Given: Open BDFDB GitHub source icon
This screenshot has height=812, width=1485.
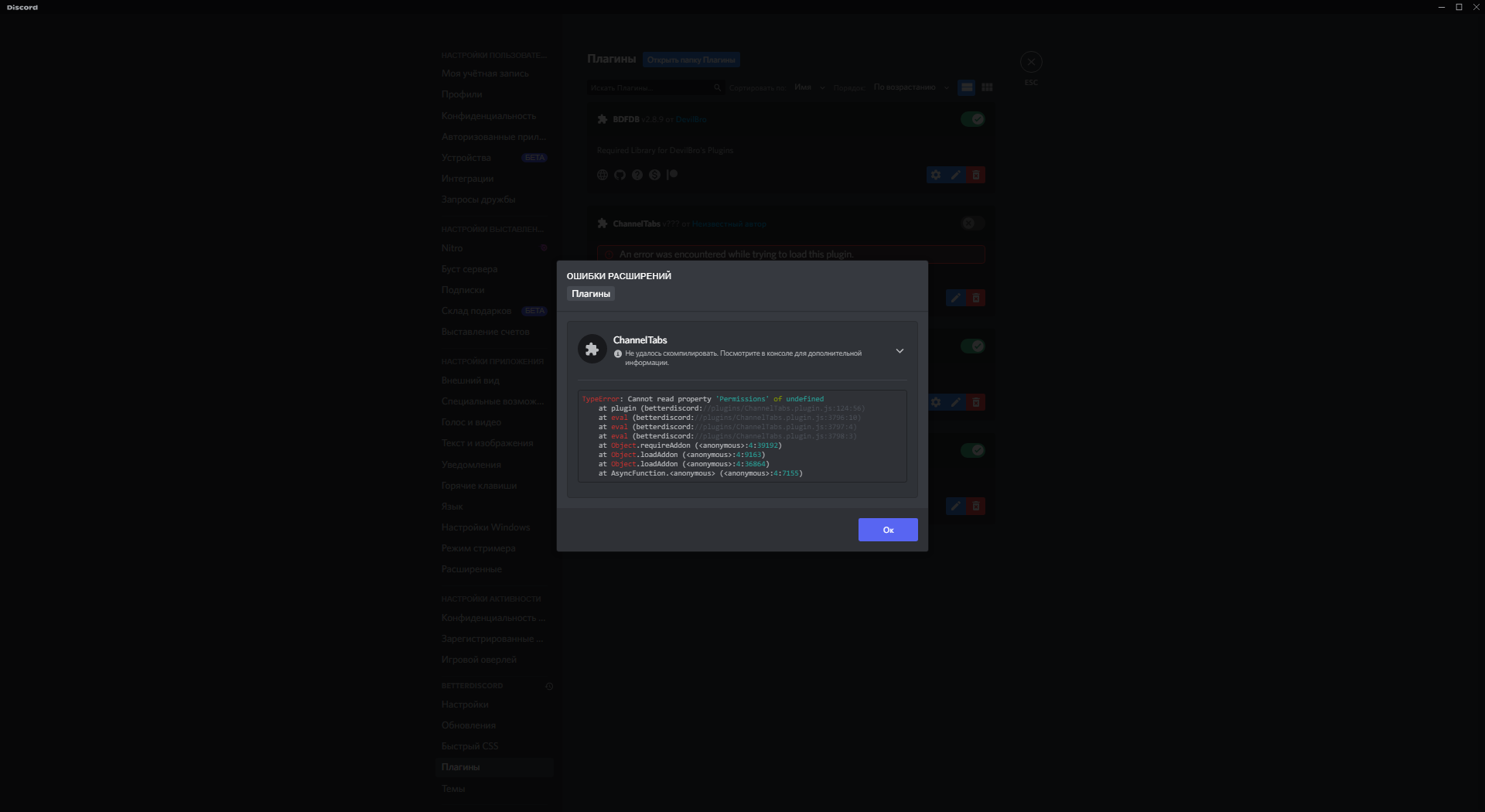Looking at the screenshot, I should 620,175.
